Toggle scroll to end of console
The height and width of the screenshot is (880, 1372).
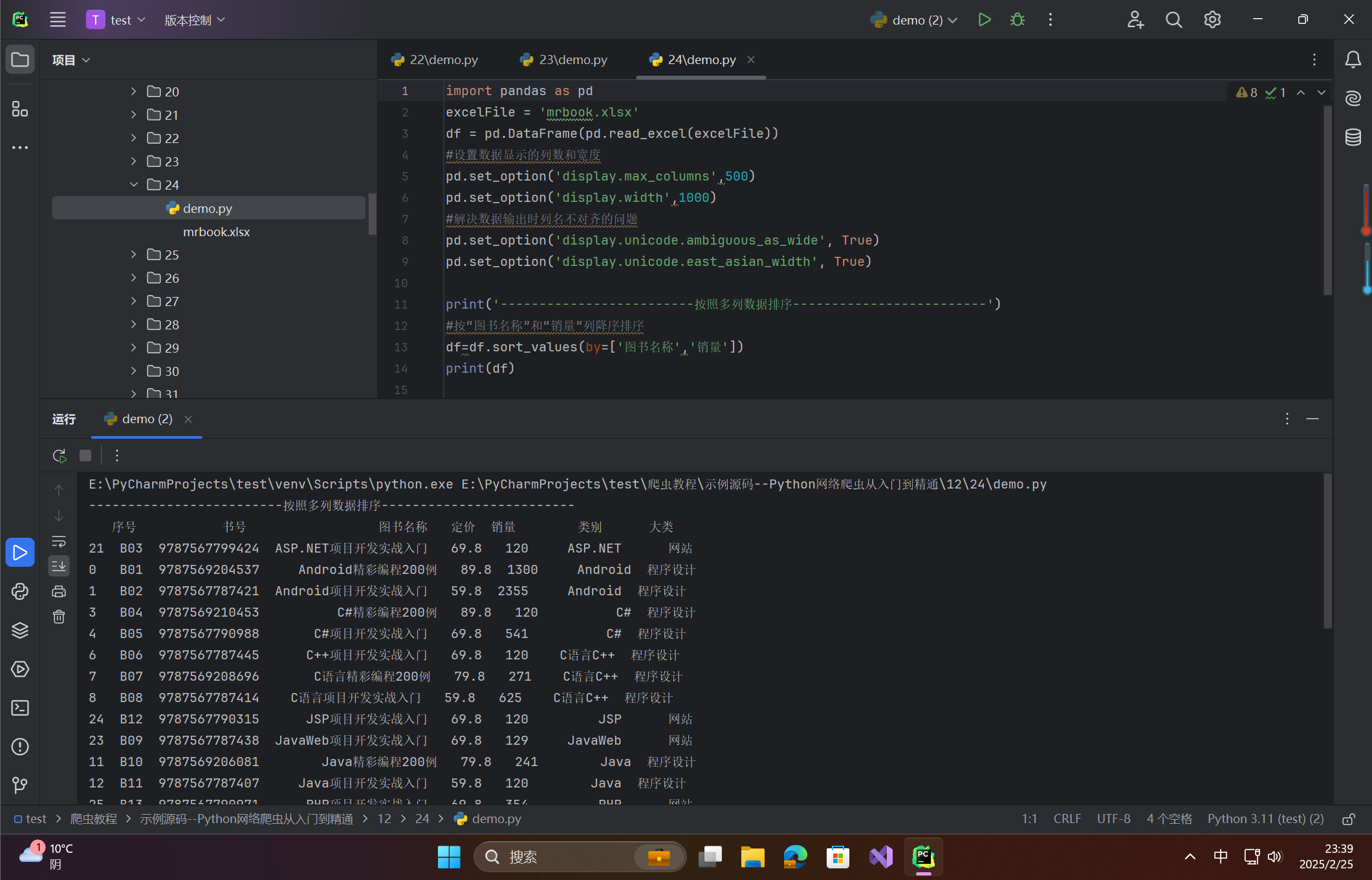point(59,566)
